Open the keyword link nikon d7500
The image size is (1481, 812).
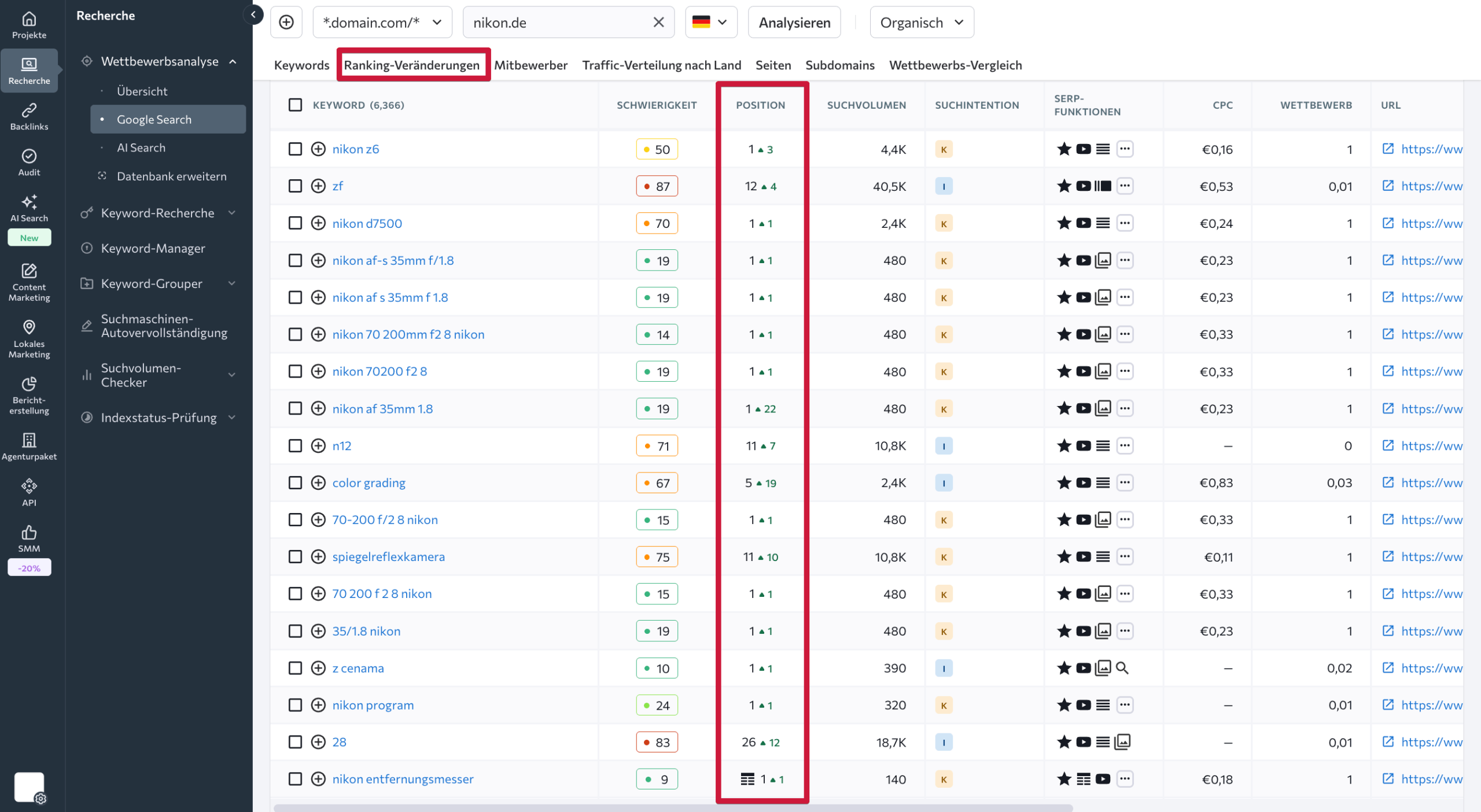(x=367, y=223)
